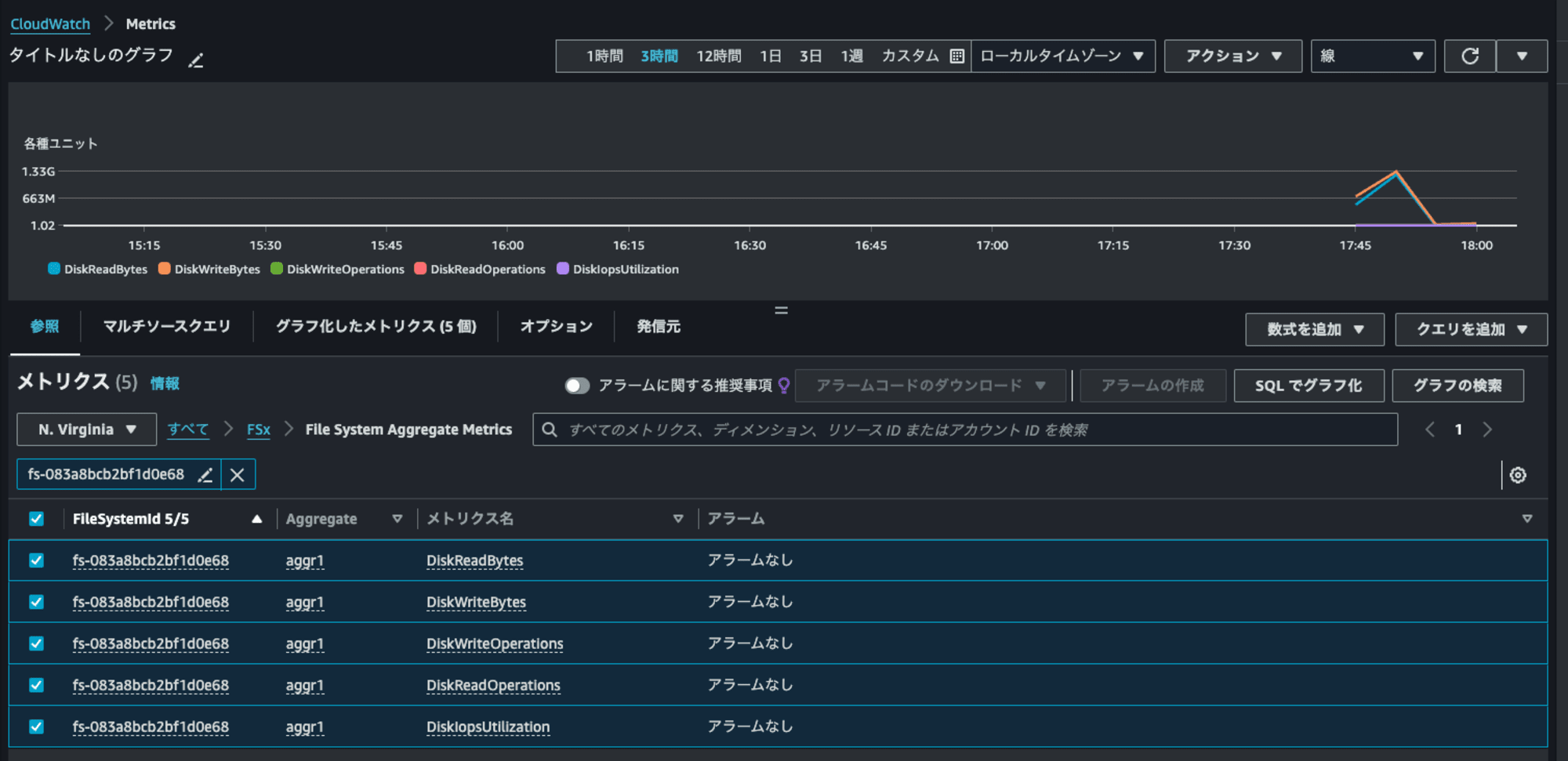
Task: Click the グラフの検索 button
Action: (x=1457, y=386)
